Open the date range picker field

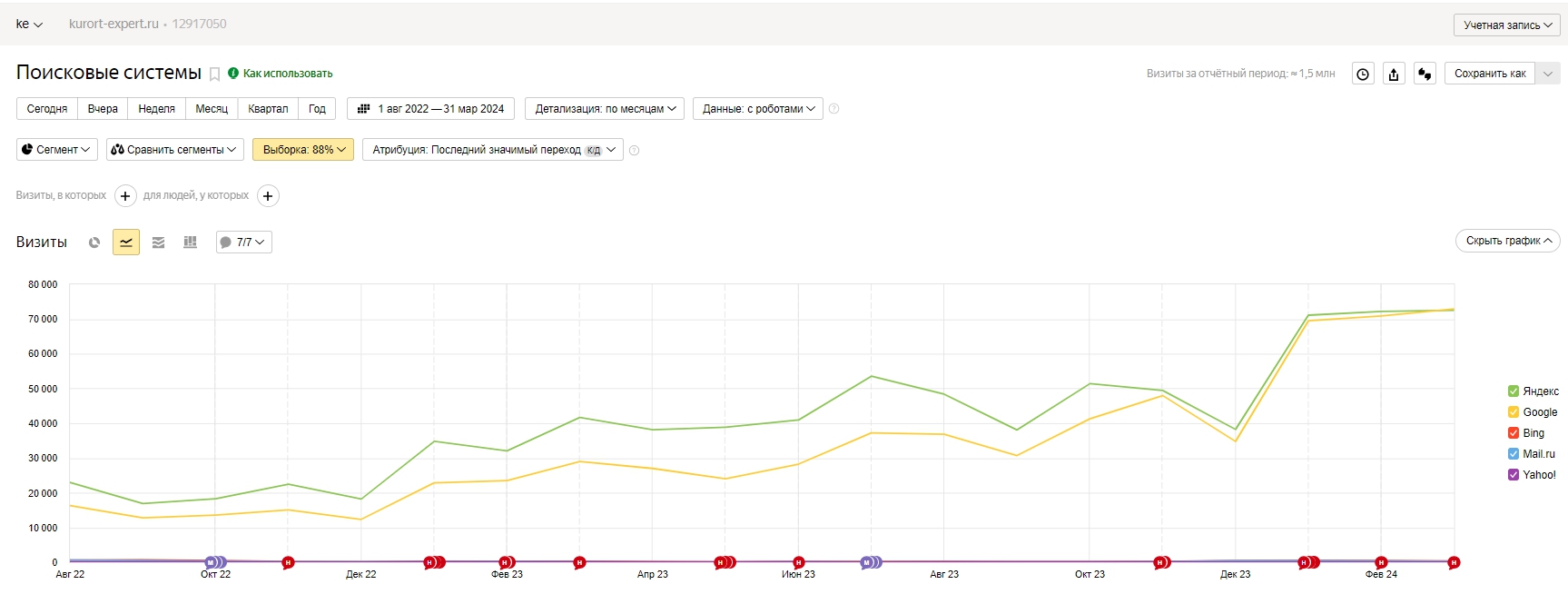pyautogui.click(x=431, y=109)
